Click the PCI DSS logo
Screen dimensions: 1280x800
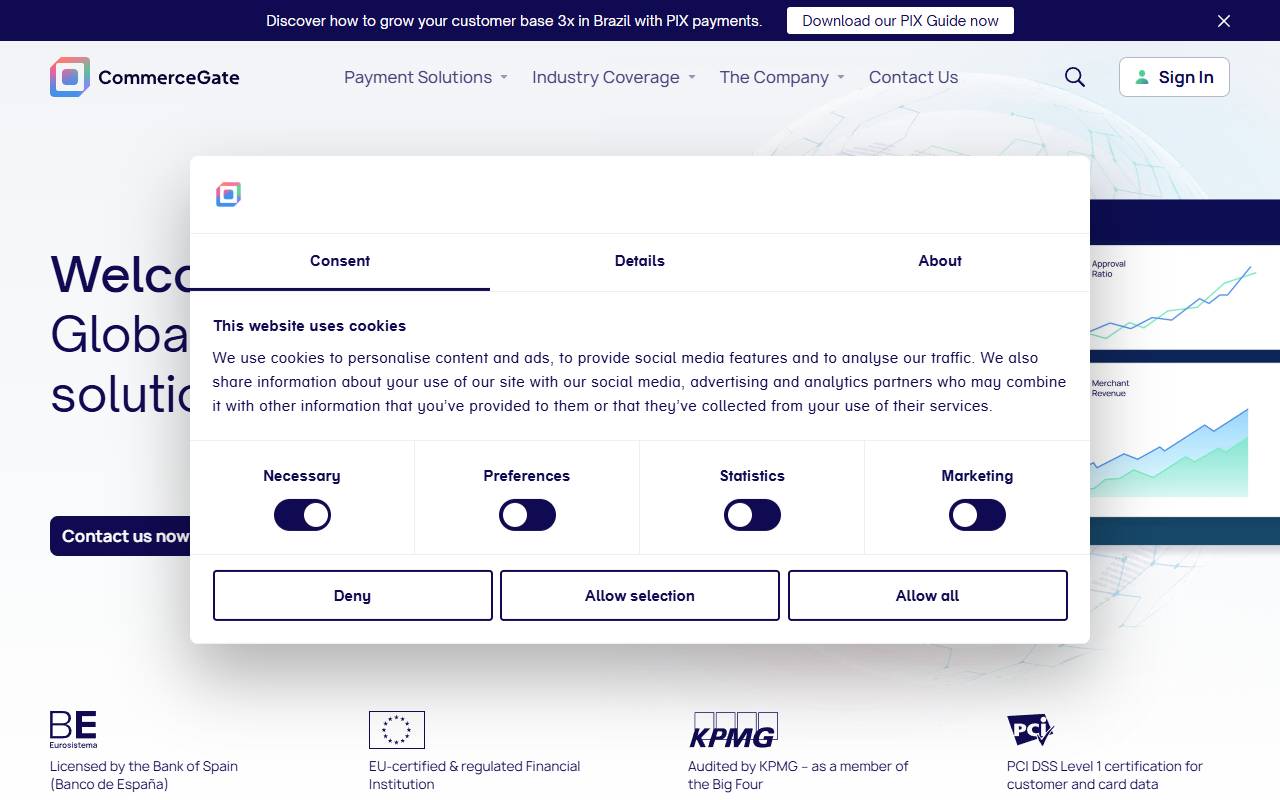tap(1030, 730)
